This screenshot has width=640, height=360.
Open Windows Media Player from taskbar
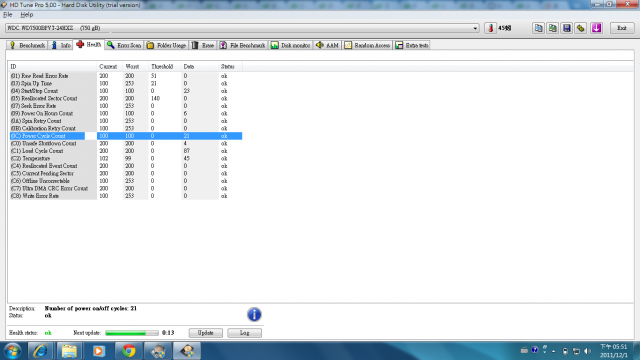pos(98,351)
